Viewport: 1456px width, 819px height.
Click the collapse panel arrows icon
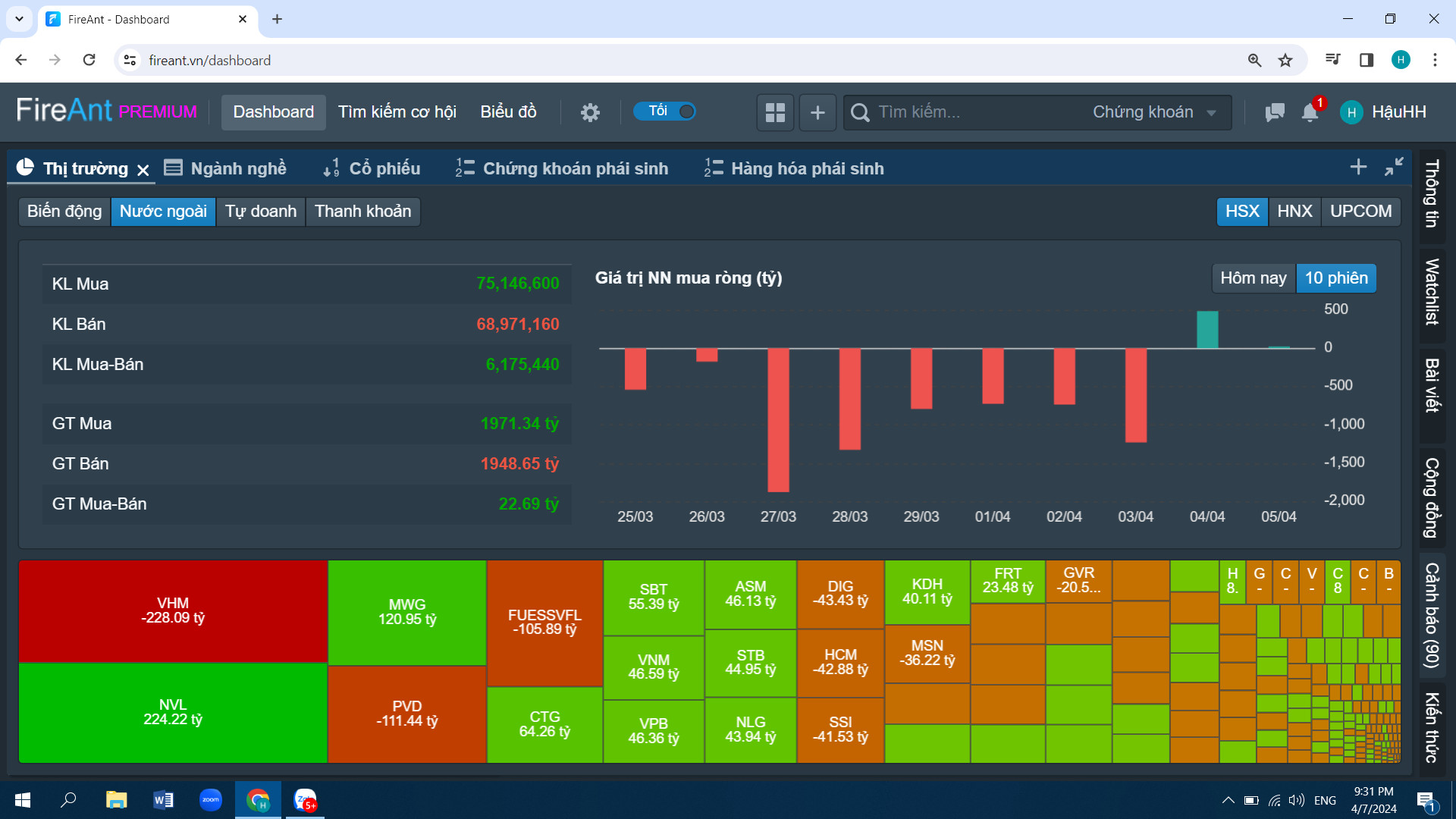coord(1394,167)
